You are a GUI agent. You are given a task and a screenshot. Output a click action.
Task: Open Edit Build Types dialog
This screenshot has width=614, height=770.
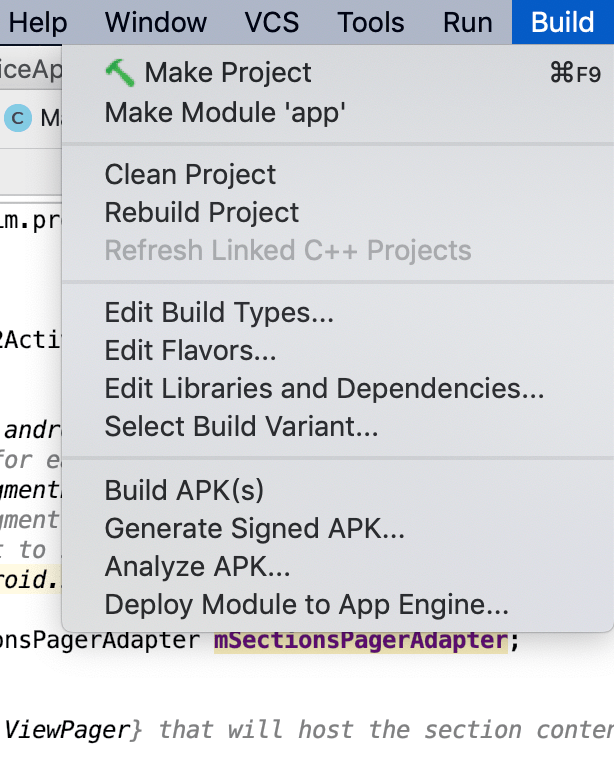coord(219,313)
